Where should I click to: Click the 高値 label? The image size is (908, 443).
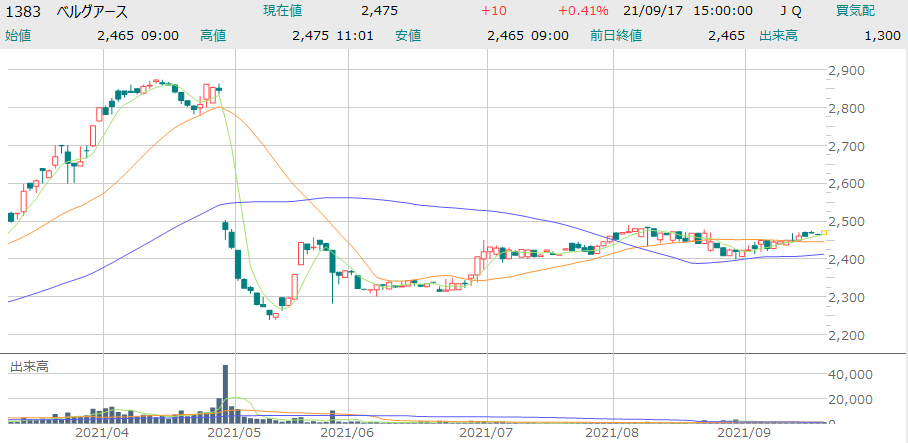[213, 35]
